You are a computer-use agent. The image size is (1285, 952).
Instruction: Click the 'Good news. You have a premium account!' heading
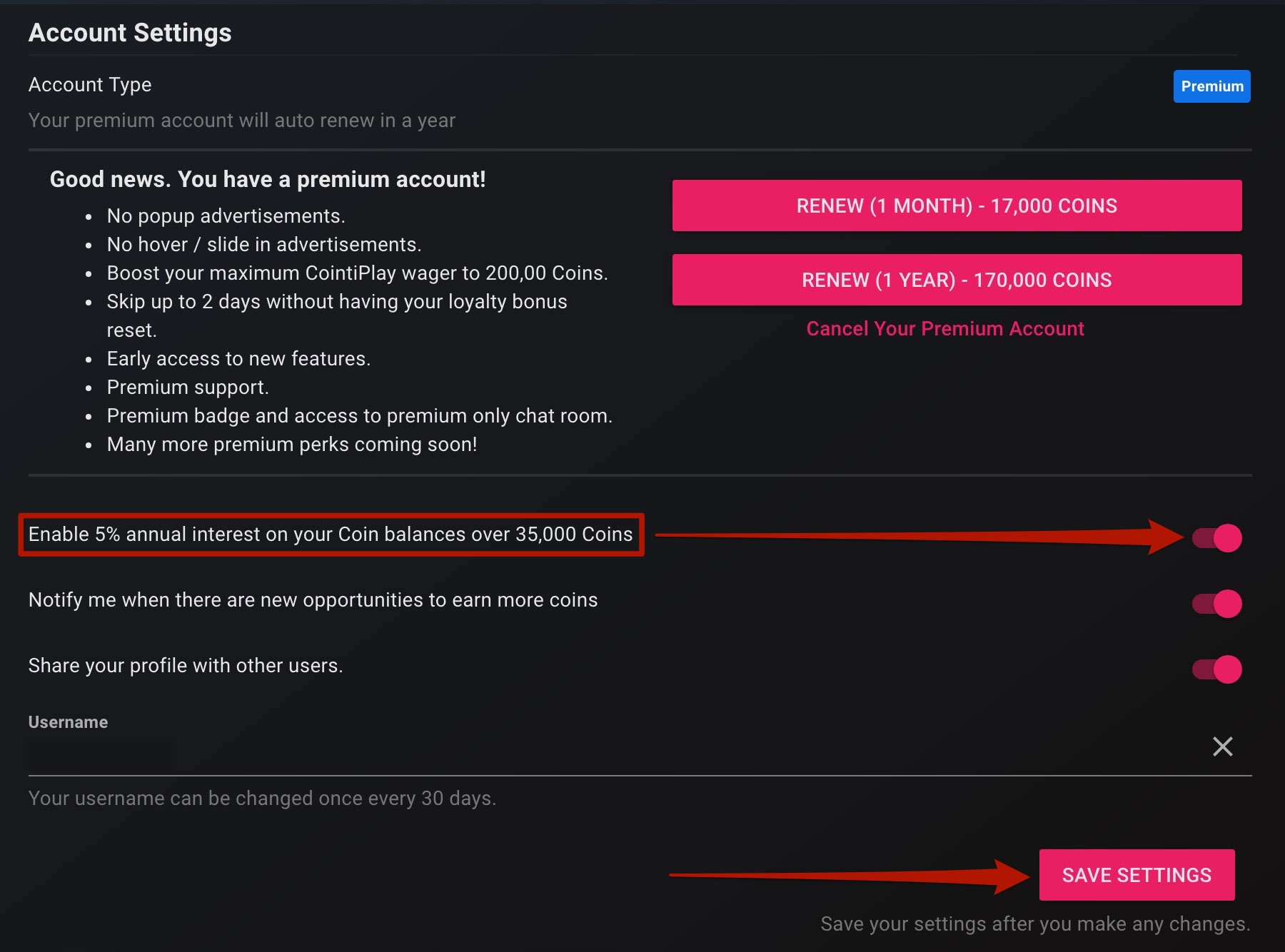click(268, 179)
